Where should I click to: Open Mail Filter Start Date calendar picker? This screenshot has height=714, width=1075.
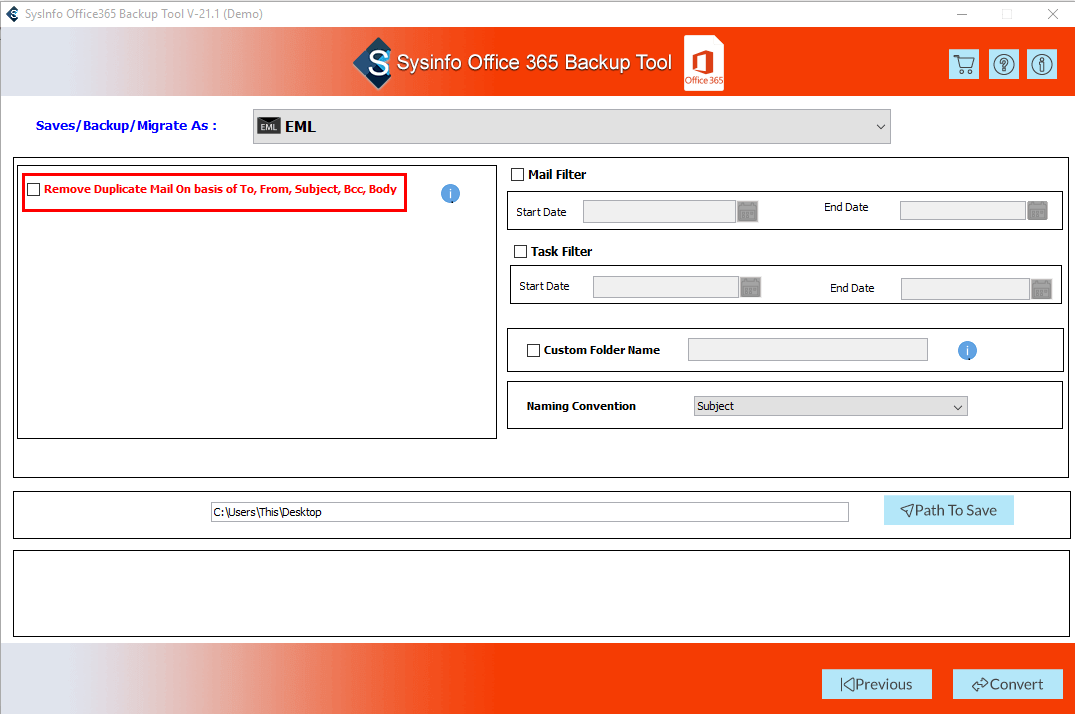[747, 211]
